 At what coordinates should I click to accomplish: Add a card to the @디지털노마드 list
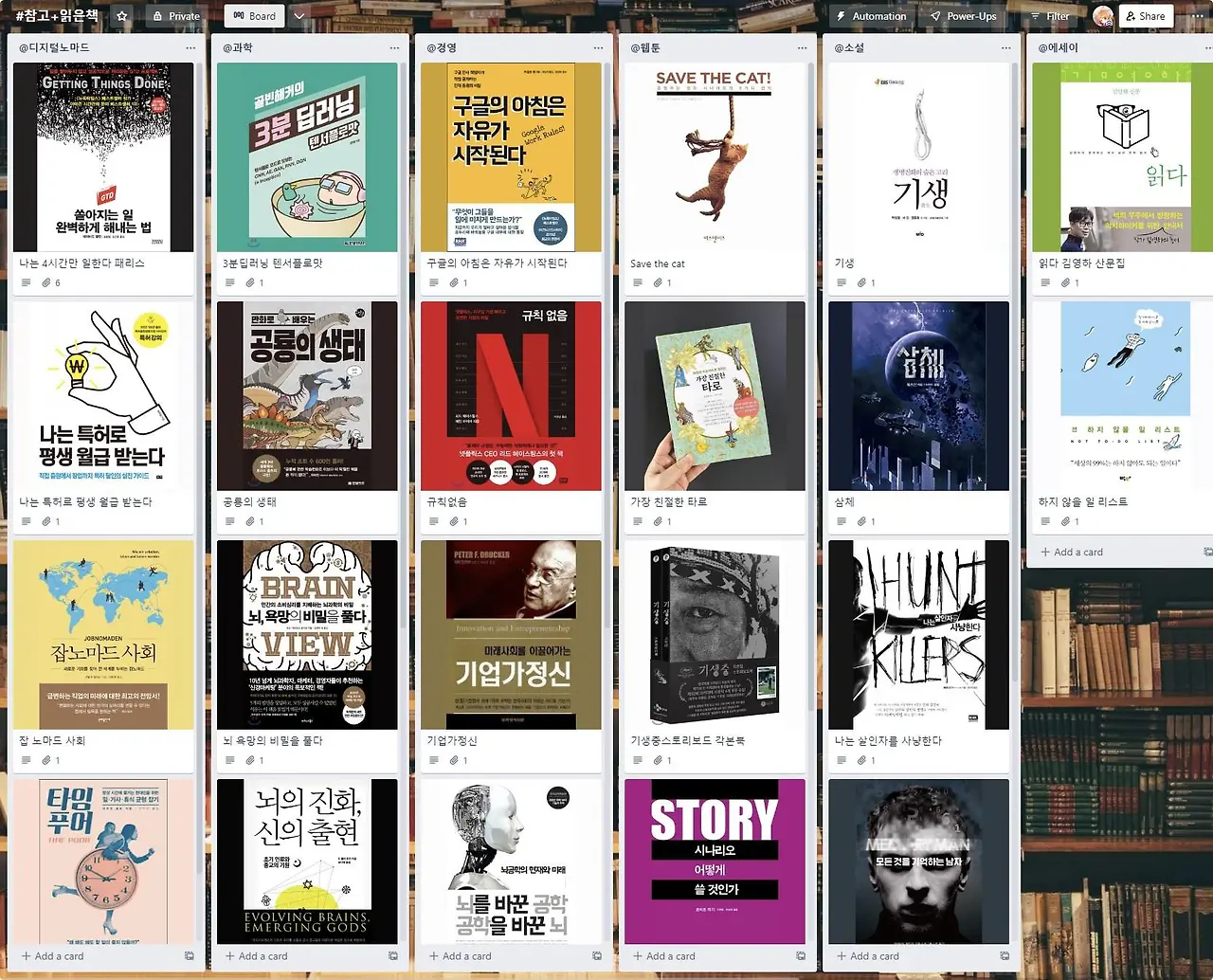53,956
